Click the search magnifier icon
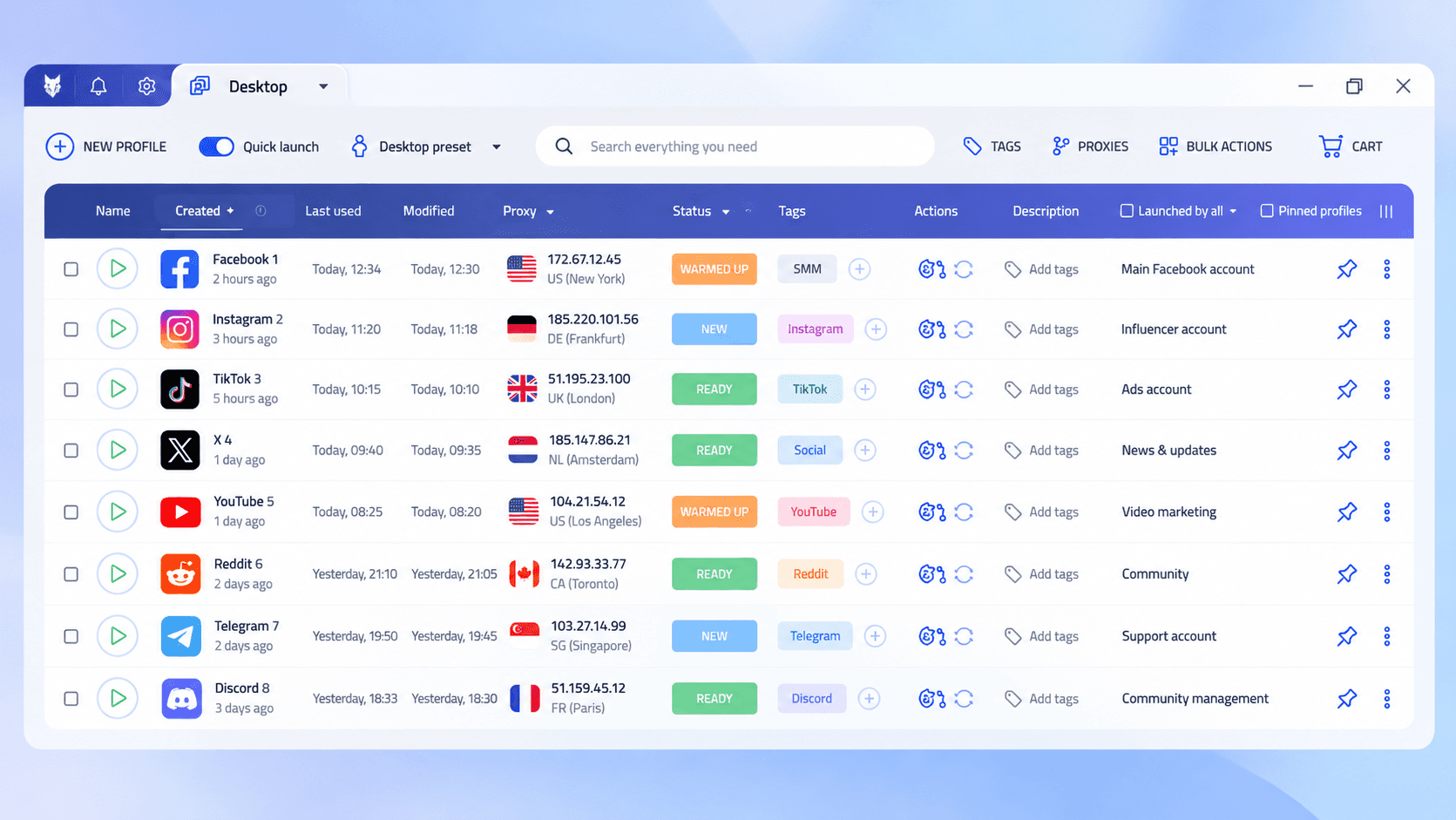The image size is (1456, 820). click(564, 146)
